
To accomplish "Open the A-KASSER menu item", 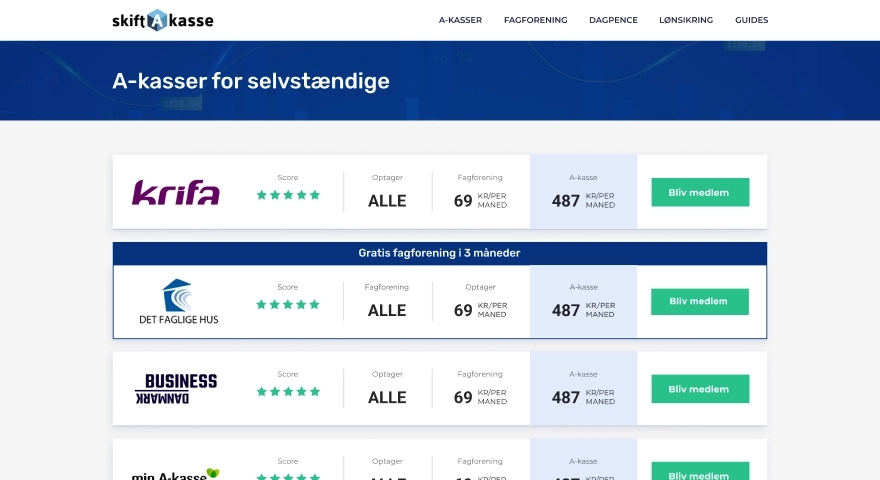I will [460, 20].
